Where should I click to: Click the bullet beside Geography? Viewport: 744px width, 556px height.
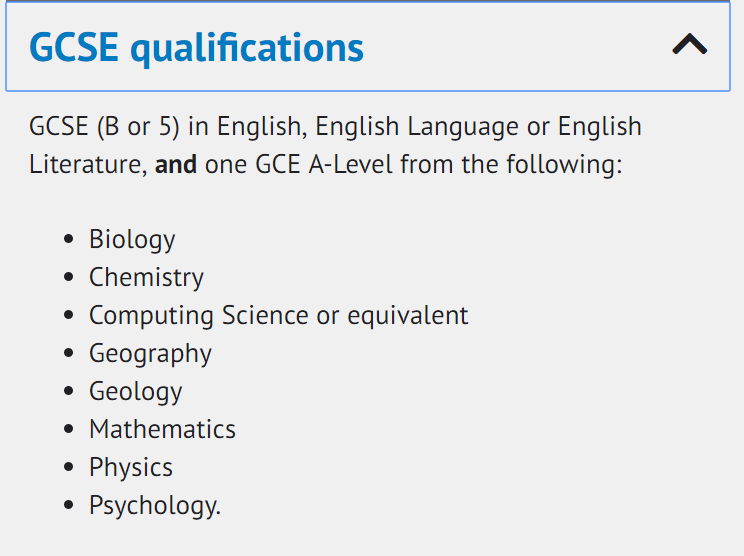click(69, 353)
